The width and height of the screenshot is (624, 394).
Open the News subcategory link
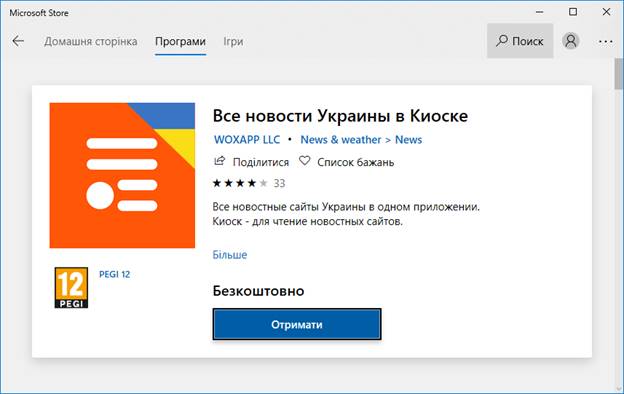(408, 140)
